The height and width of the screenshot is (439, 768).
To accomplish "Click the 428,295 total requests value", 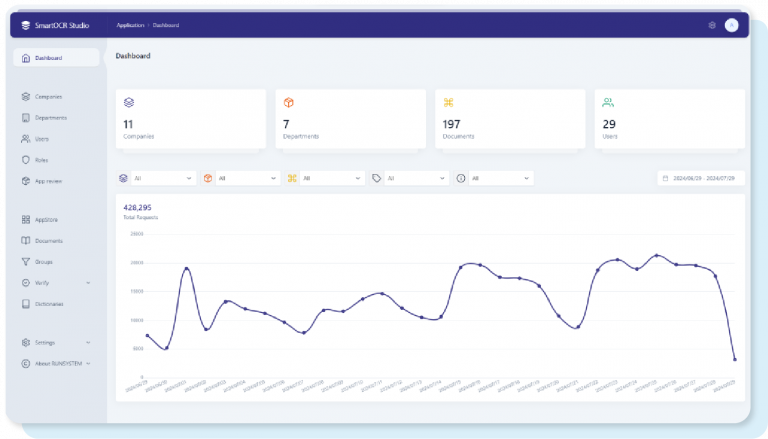I will pyautogui.click(x=137, y=208).
